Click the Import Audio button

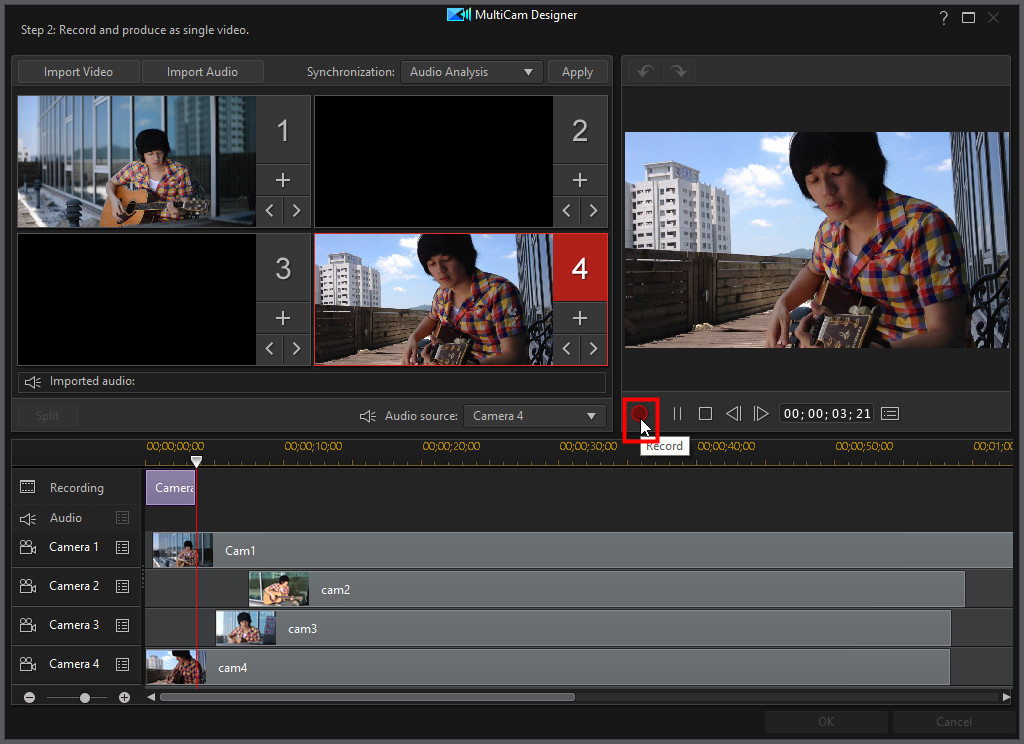202,72
